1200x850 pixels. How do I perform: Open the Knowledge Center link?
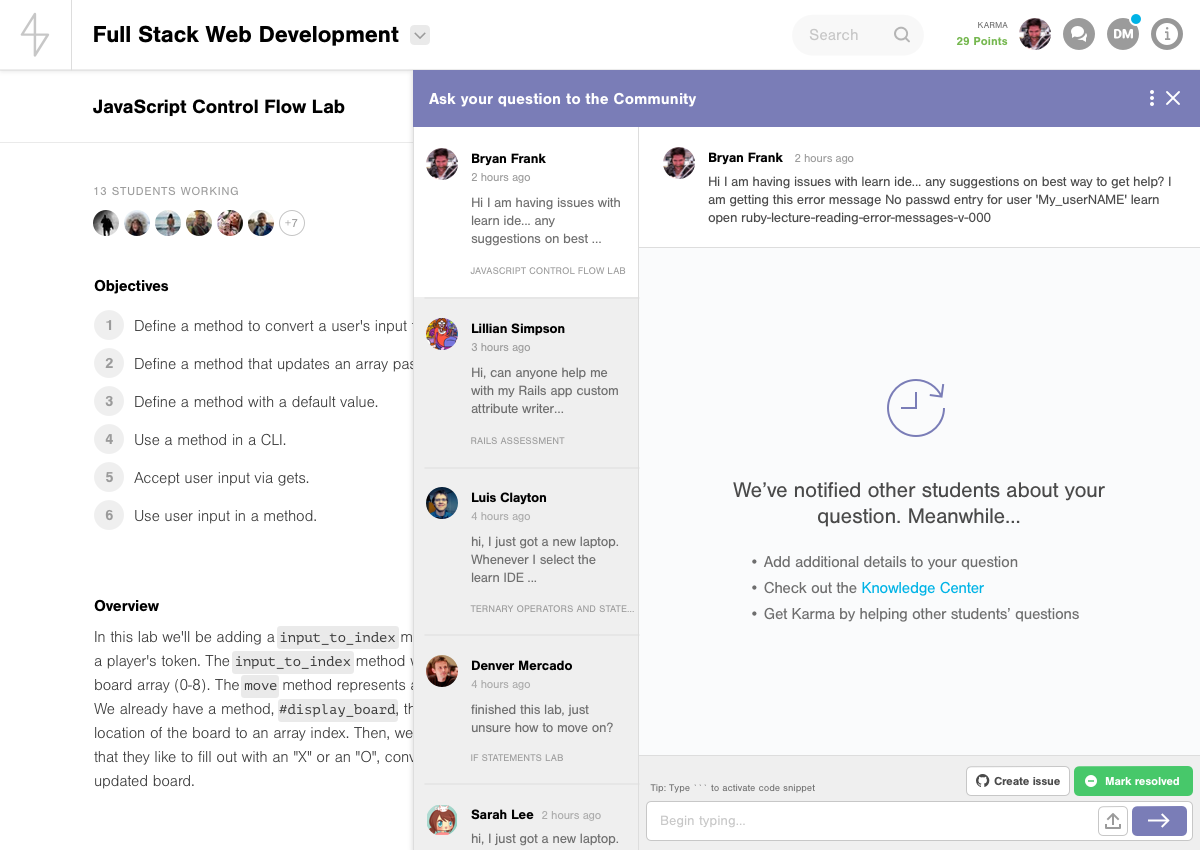coord(922,588)
